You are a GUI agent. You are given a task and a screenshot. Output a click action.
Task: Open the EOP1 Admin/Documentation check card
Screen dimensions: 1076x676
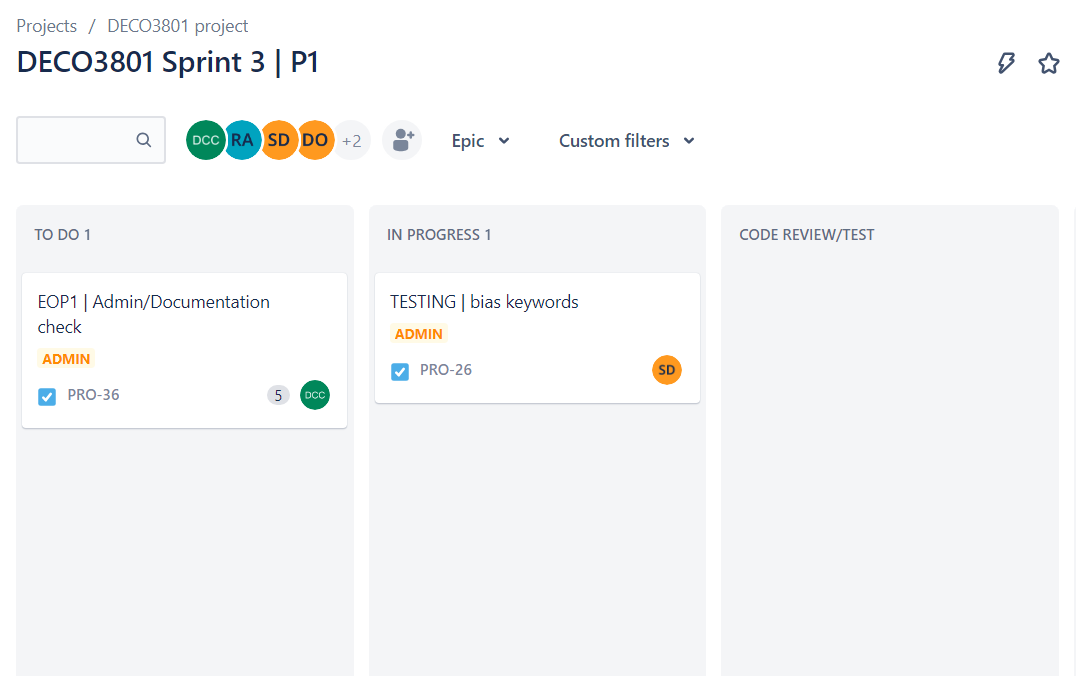click(154, 314)
